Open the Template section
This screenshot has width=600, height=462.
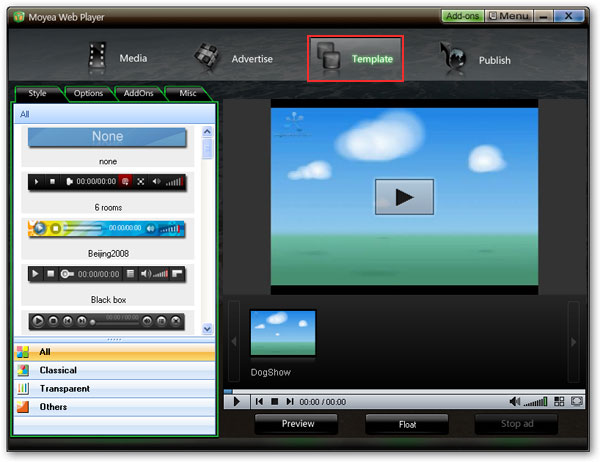pos(355,59)
